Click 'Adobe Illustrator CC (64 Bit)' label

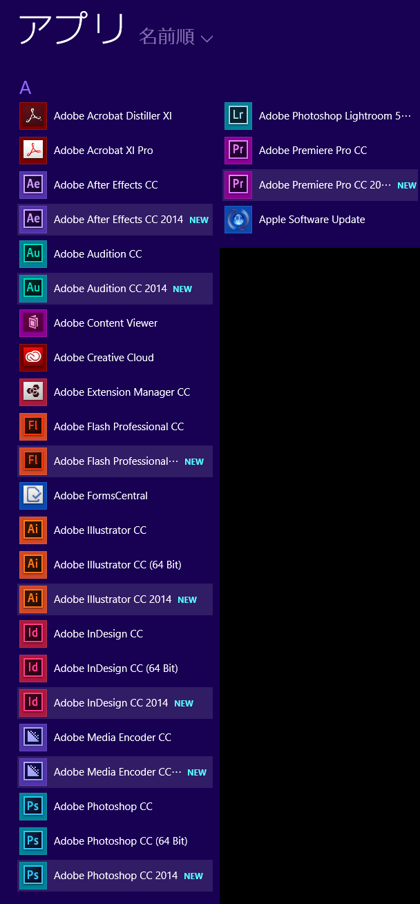pos(118,565)
